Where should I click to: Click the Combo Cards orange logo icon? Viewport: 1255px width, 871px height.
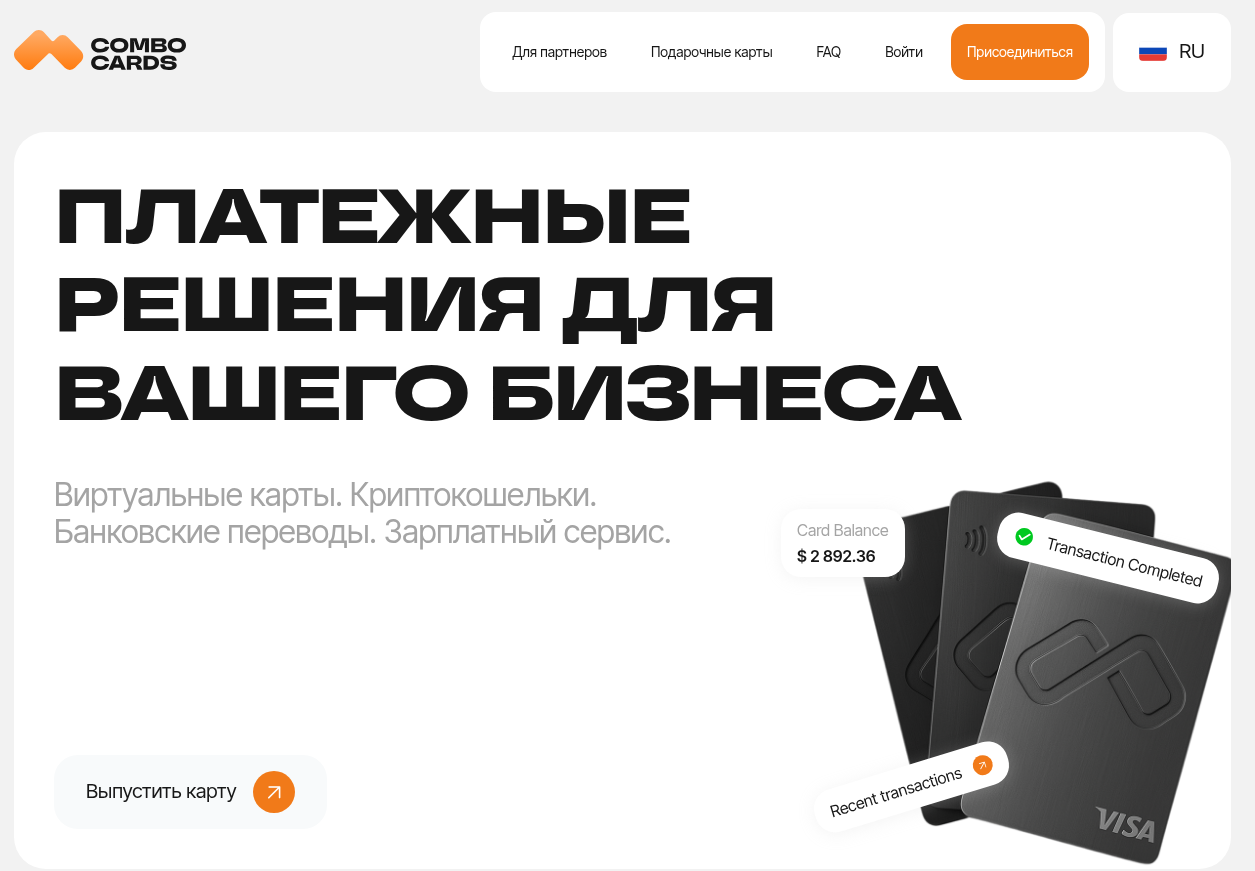(48, 51)
